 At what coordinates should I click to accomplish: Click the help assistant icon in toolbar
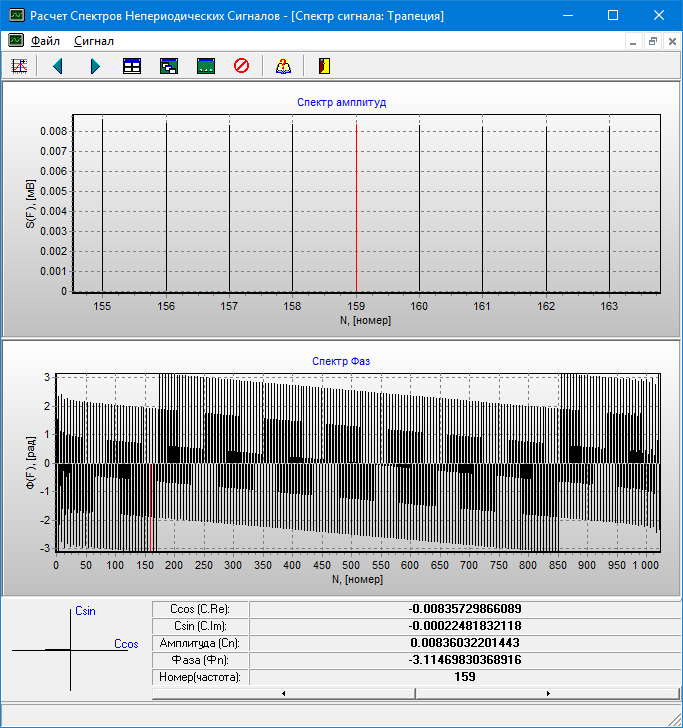(283, 66)
